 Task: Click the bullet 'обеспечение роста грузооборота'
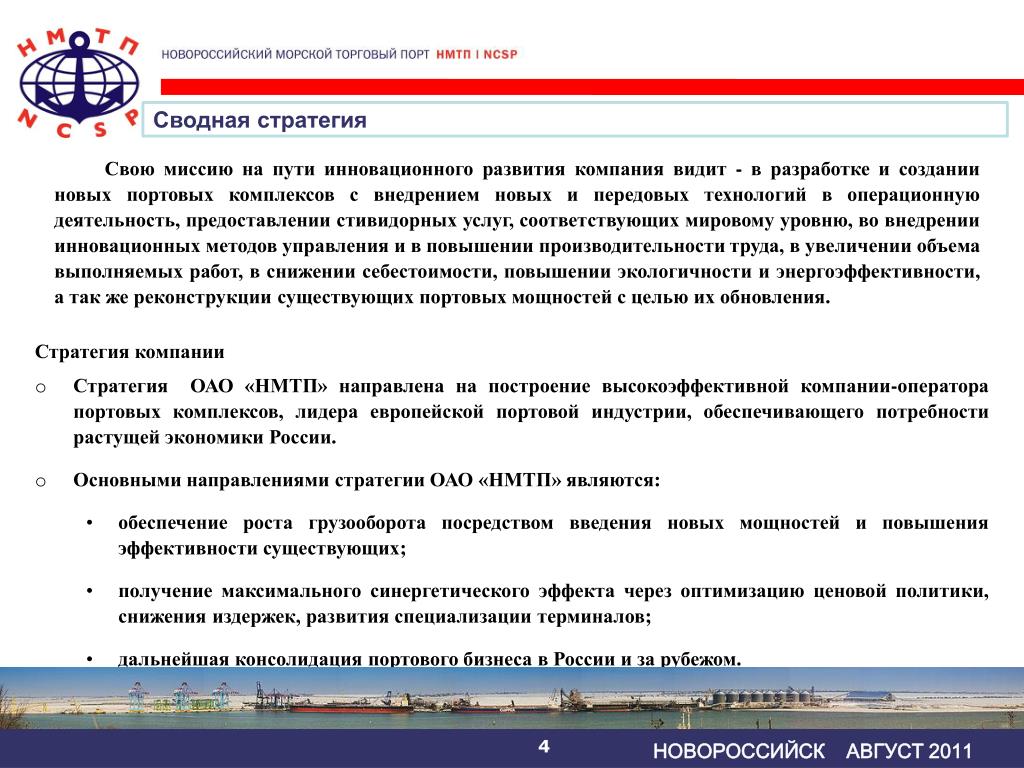552,535
